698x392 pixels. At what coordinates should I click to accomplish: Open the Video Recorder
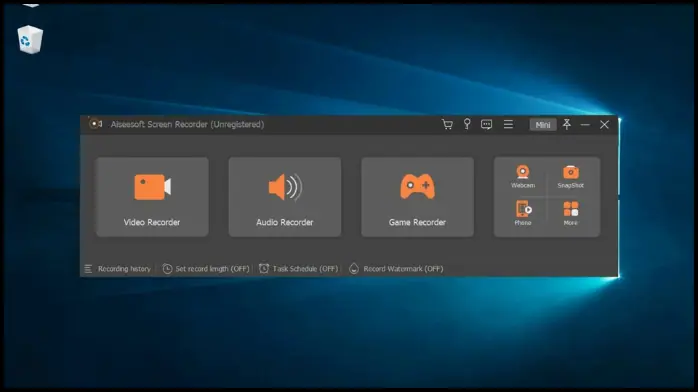coord(152,197)
